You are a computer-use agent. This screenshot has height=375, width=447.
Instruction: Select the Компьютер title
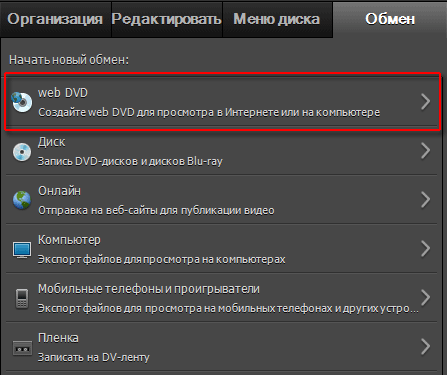[69, 240]
